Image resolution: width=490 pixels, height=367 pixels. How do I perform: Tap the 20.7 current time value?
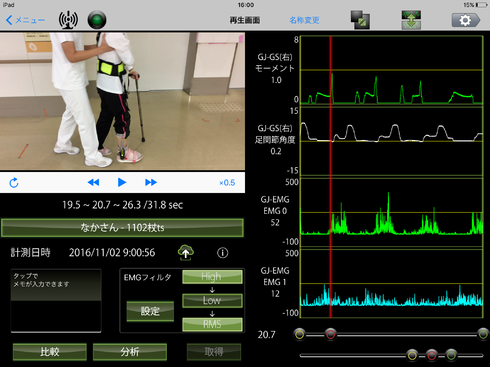point(266,334)
